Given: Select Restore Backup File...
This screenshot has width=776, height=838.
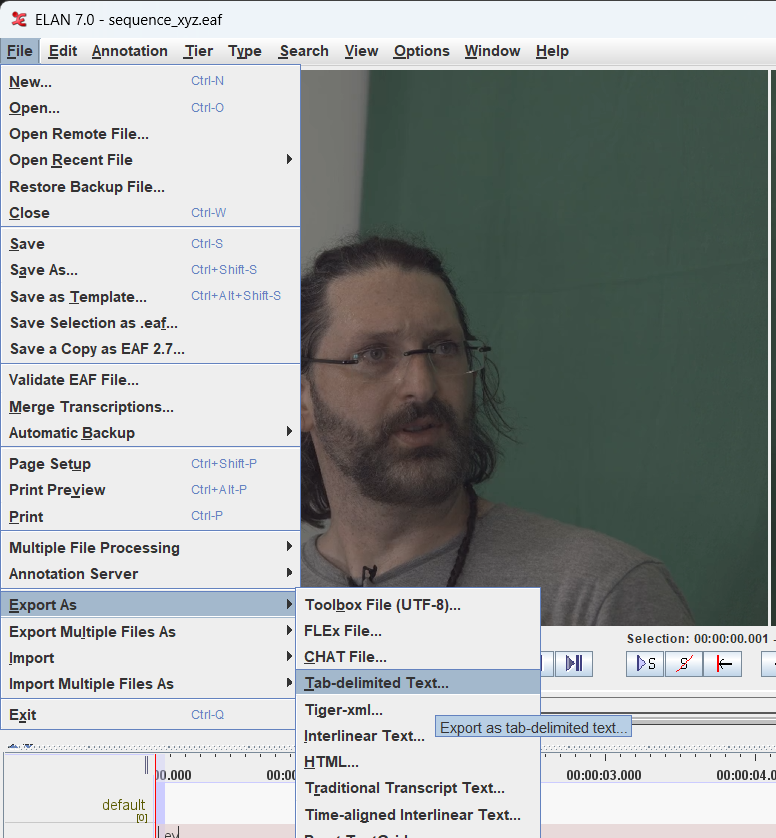Looking at the screenshot, I should 150,187.
